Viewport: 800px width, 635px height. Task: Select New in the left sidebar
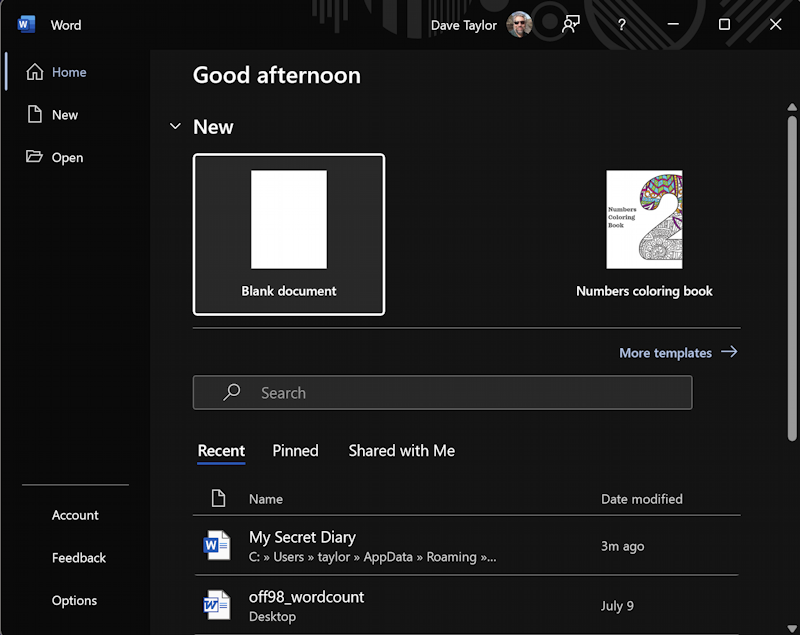65,115
